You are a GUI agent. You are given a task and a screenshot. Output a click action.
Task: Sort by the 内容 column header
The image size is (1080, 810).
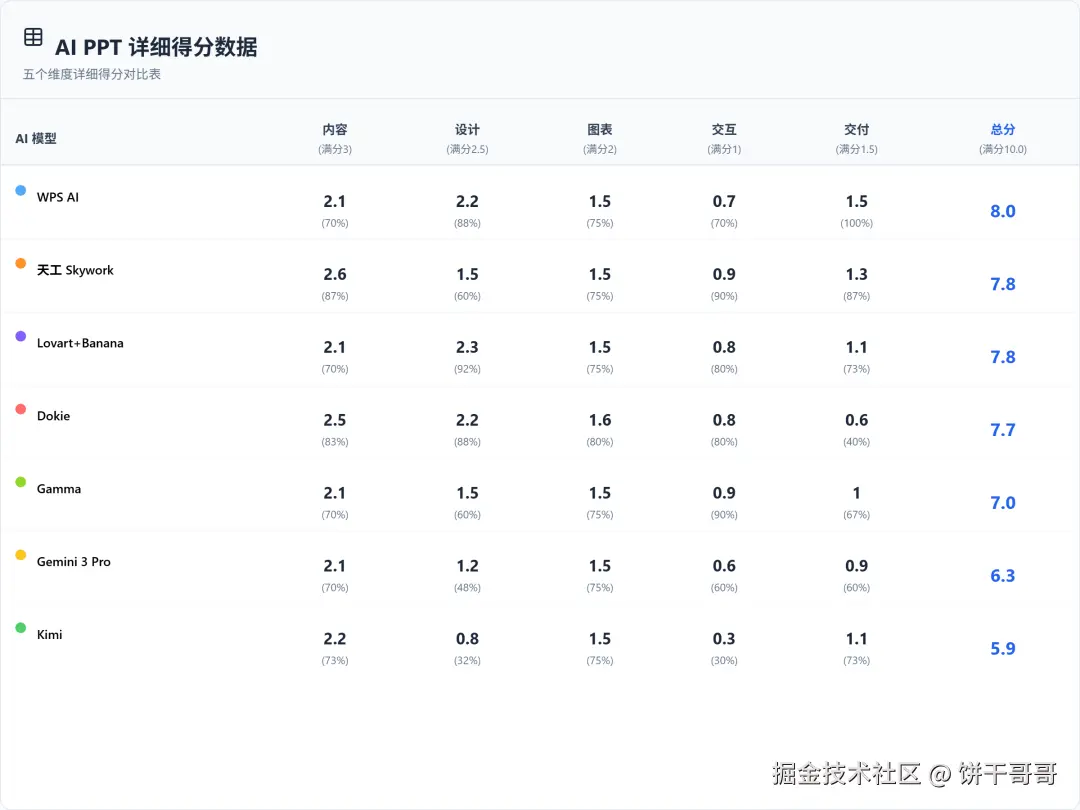pyautogui.click(x=335, y=130)
